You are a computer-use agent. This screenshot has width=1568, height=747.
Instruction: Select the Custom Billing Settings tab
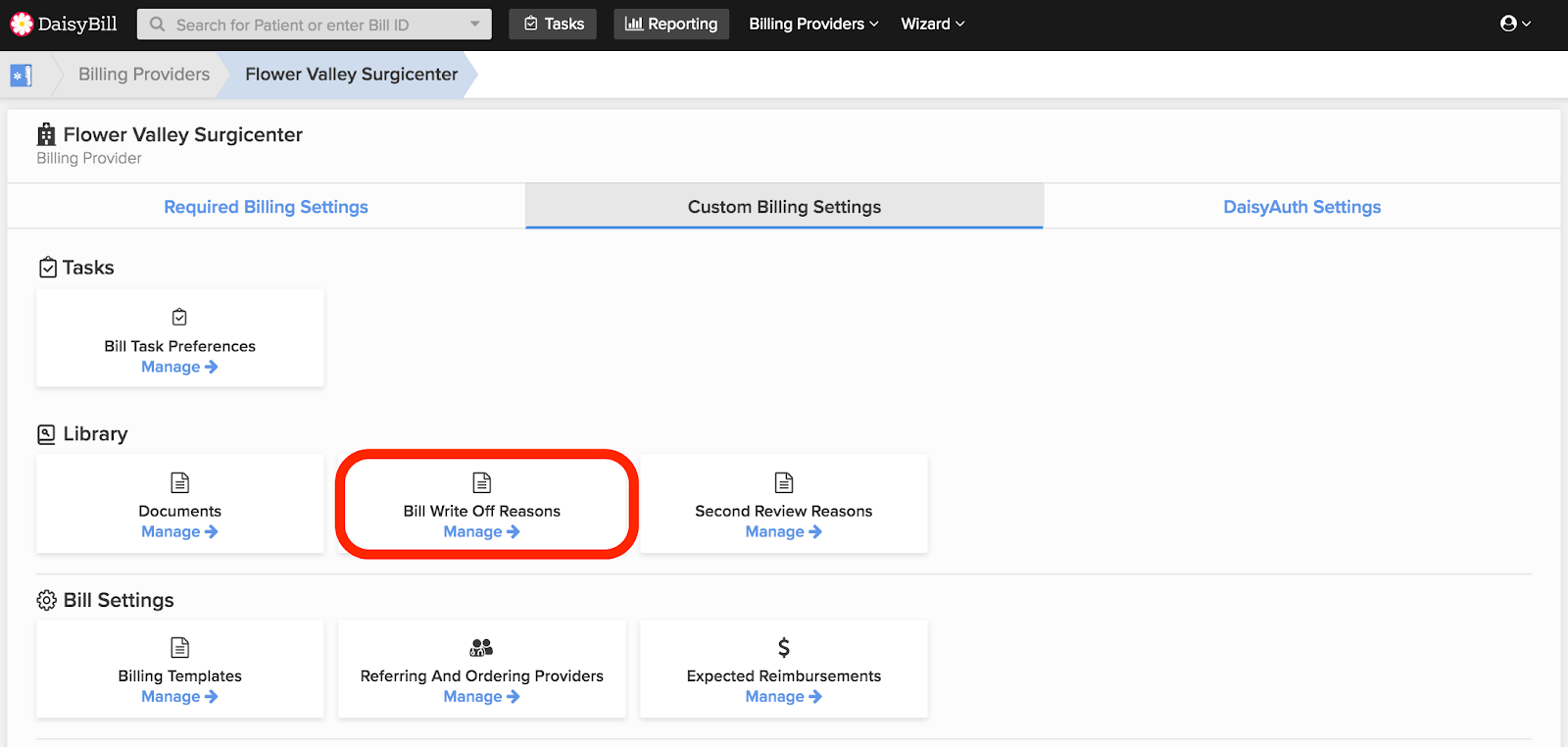tap(784, 207)
